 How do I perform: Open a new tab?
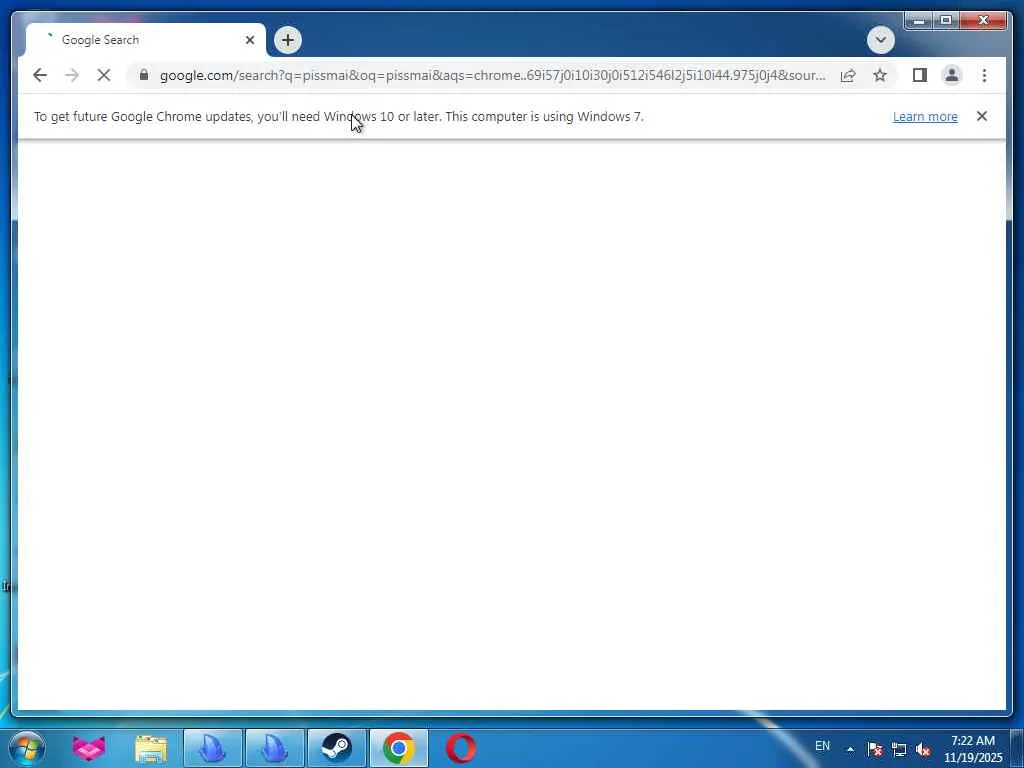(288, 40)
